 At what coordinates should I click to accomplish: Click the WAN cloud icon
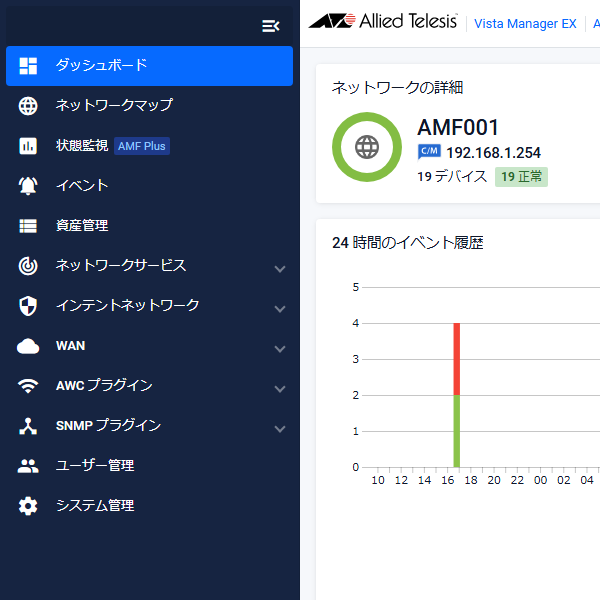[28, 346]
